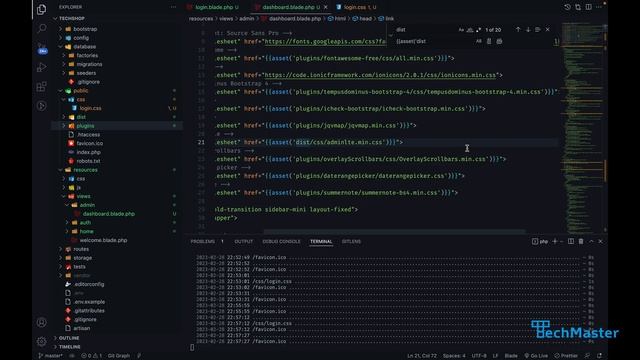Open the terminal launch profile dropdown
The height and width of the screenshot is (360, 640).
pos(562,241)
